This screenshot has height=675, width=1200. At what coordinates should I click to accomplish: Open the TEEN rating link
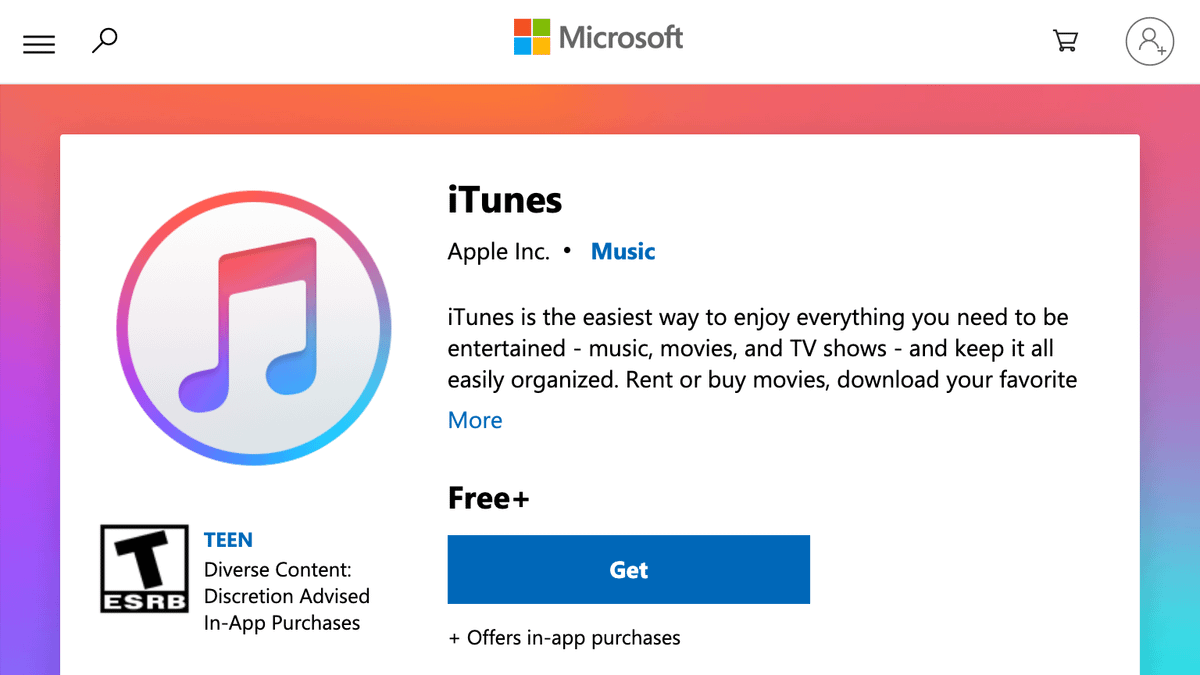[x=228, y=540]
